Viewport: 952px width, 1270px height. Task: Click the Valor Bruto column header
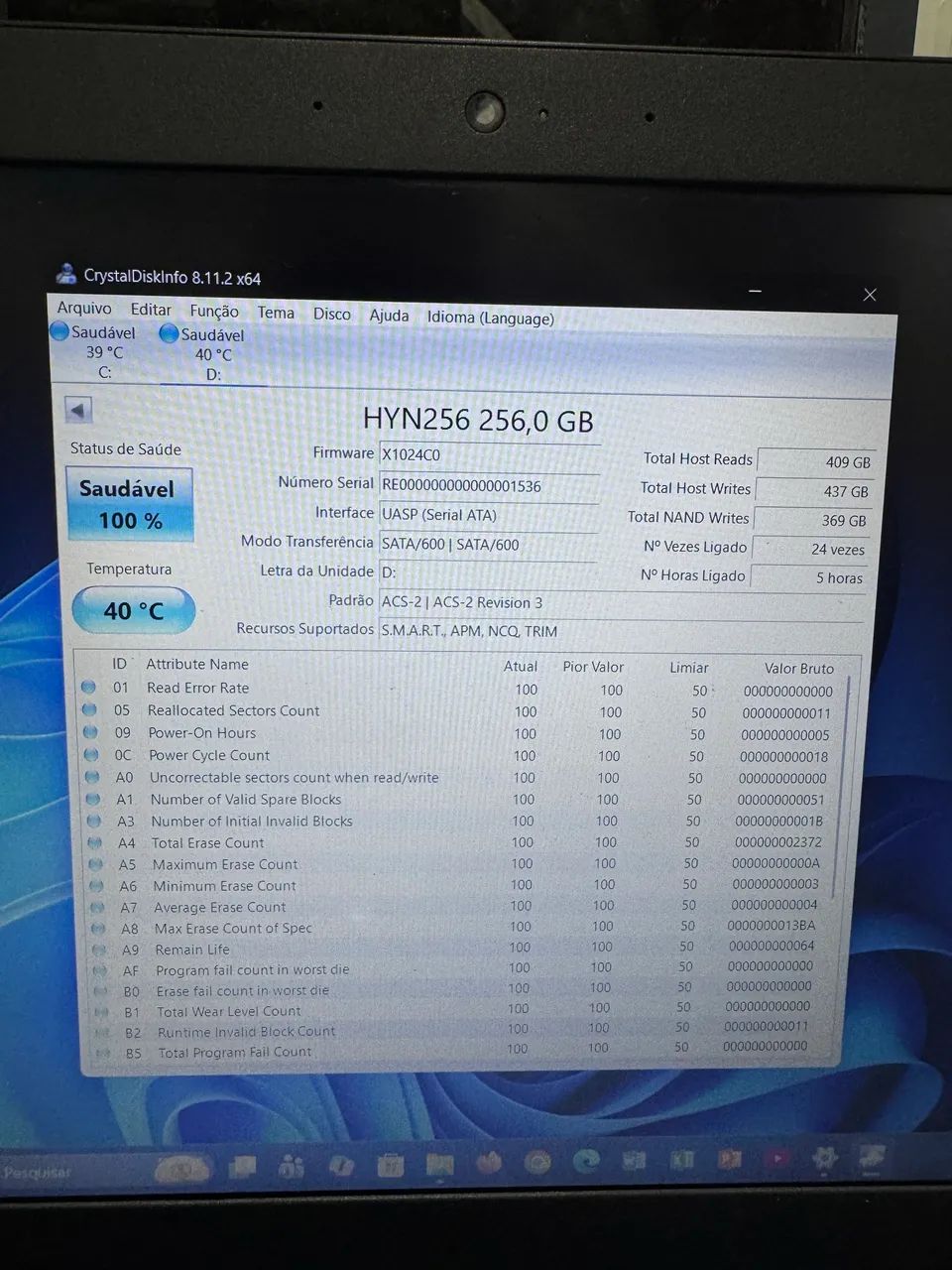(x=799, y=668)
